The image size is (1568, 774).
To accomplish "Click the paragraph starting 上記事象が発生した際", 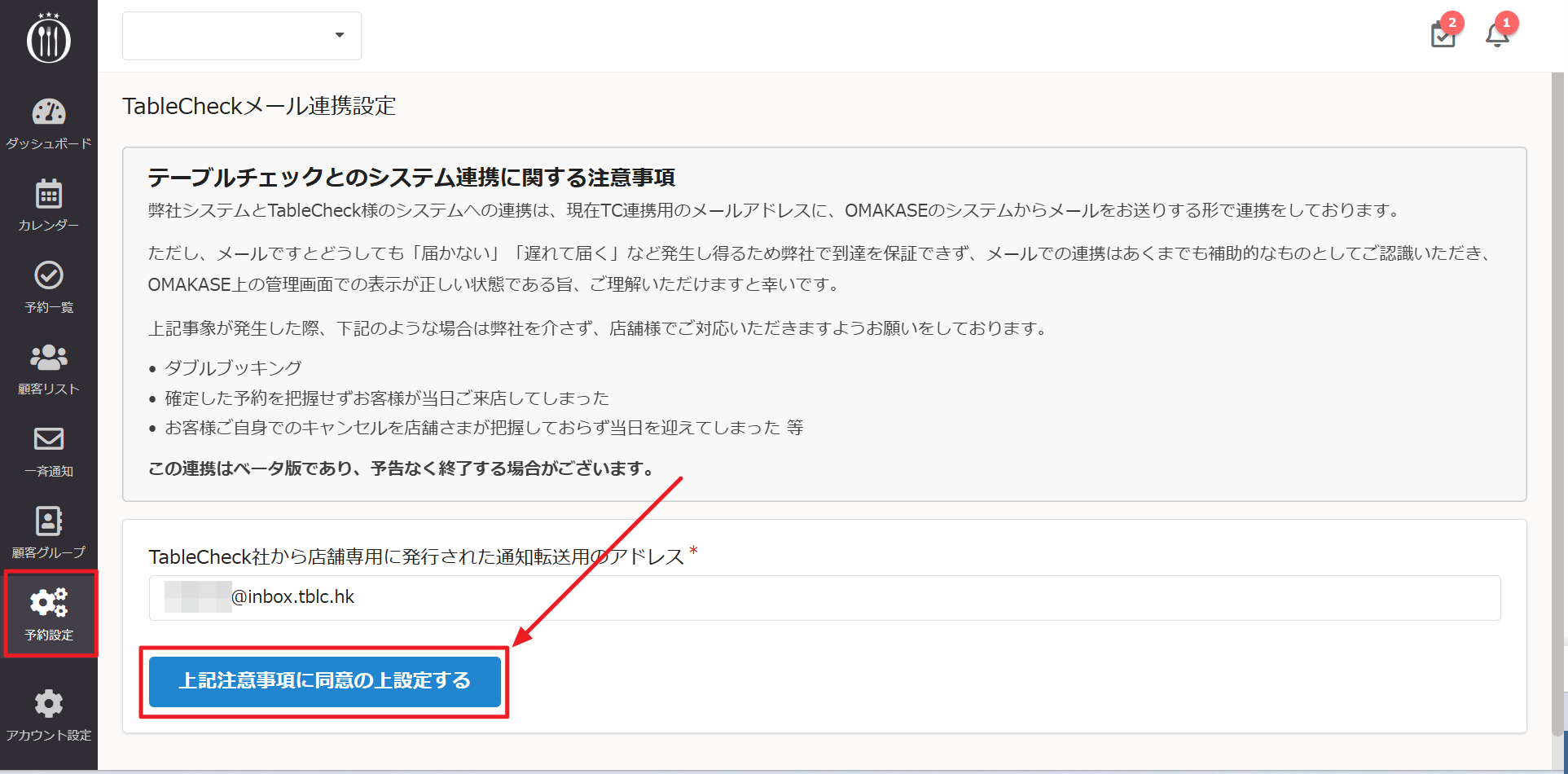I will (x=597, y=328).
